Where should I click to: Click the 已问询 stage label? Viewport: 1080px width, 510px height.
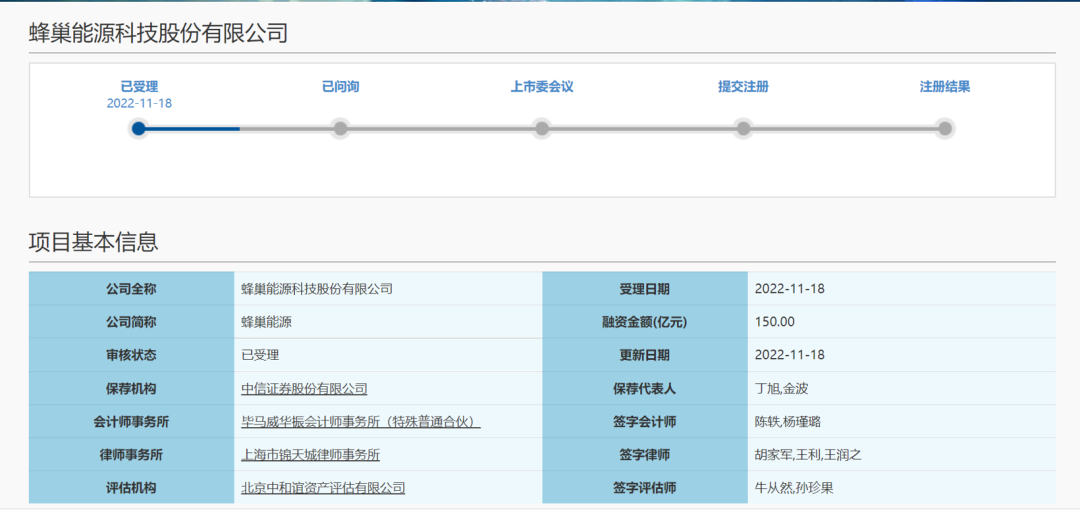[340, 87]
